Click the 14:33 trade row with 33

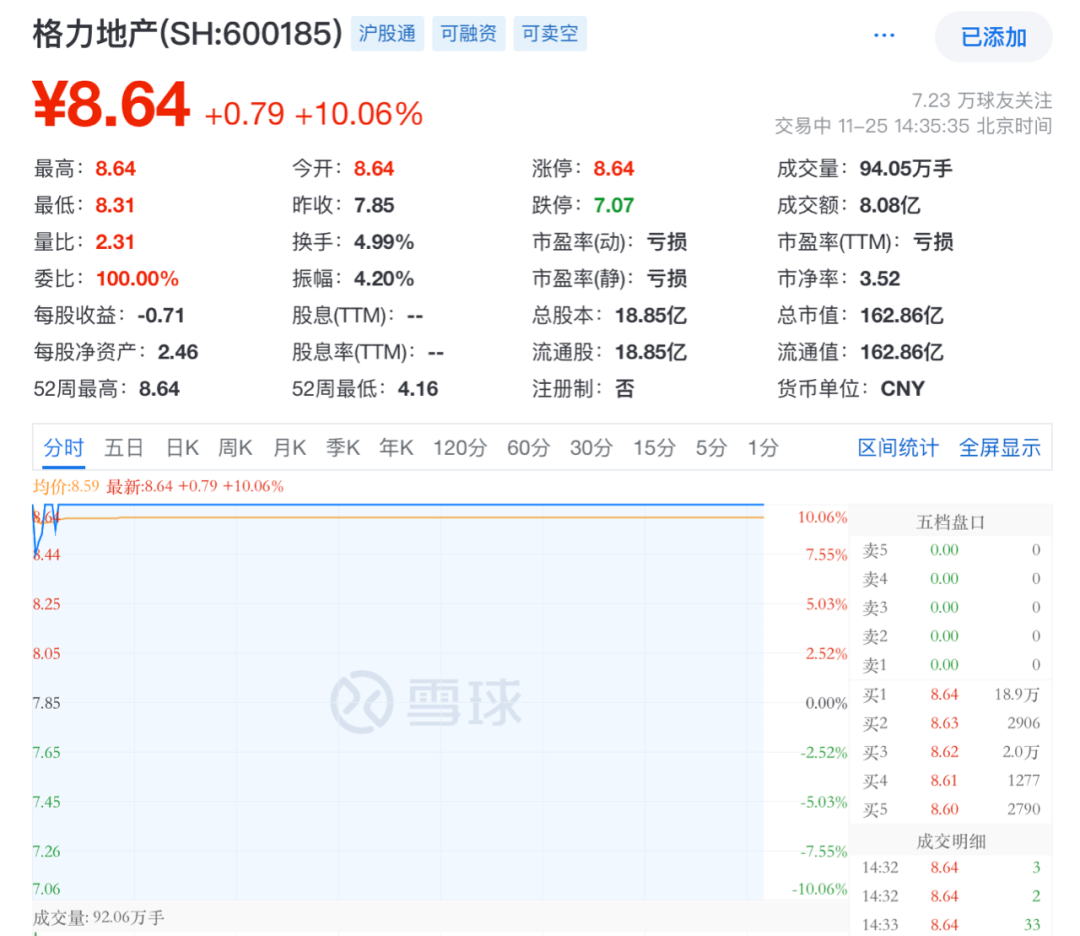951,925
